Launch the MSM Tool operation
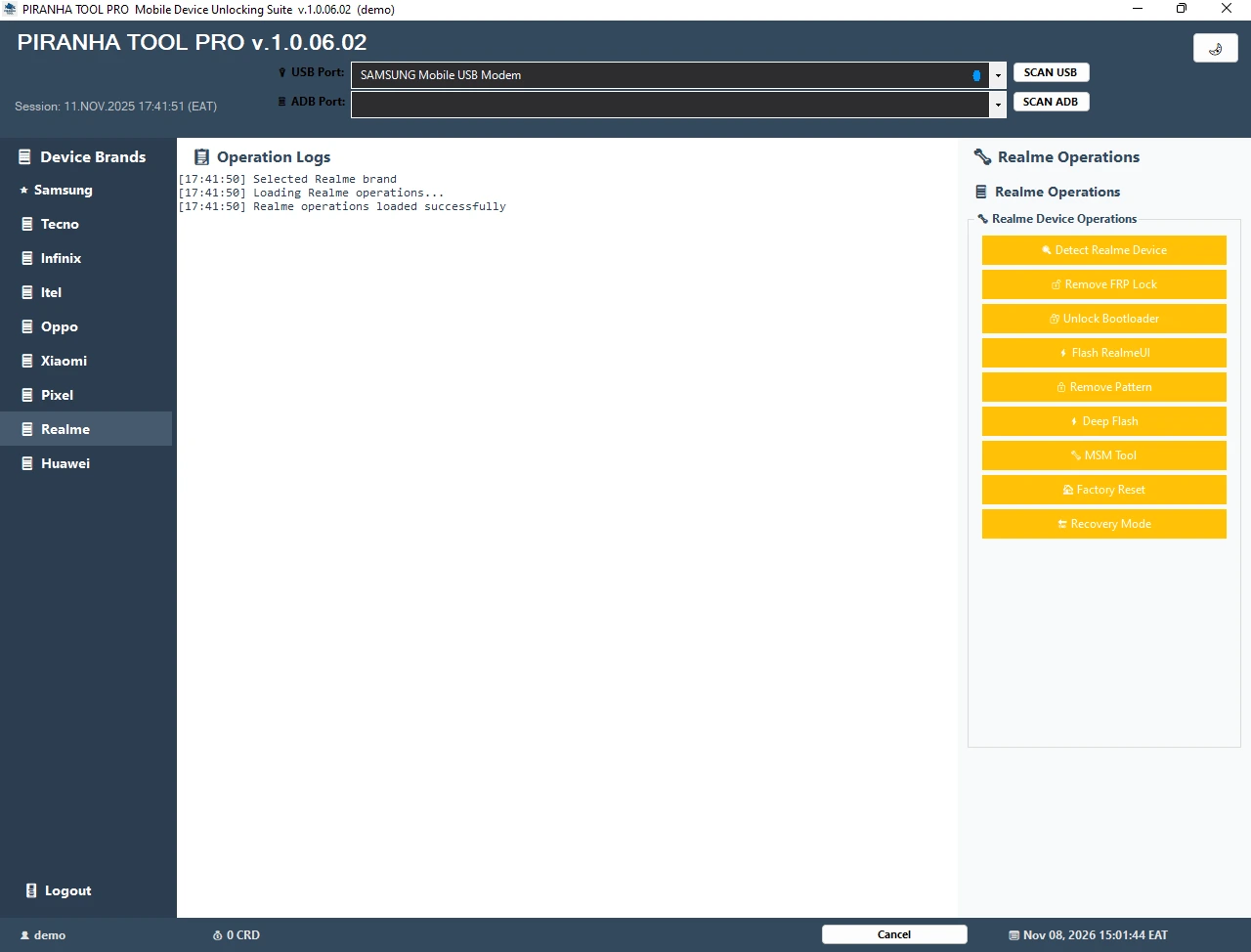1251x952 pixels. click(x=1103, y=455)
